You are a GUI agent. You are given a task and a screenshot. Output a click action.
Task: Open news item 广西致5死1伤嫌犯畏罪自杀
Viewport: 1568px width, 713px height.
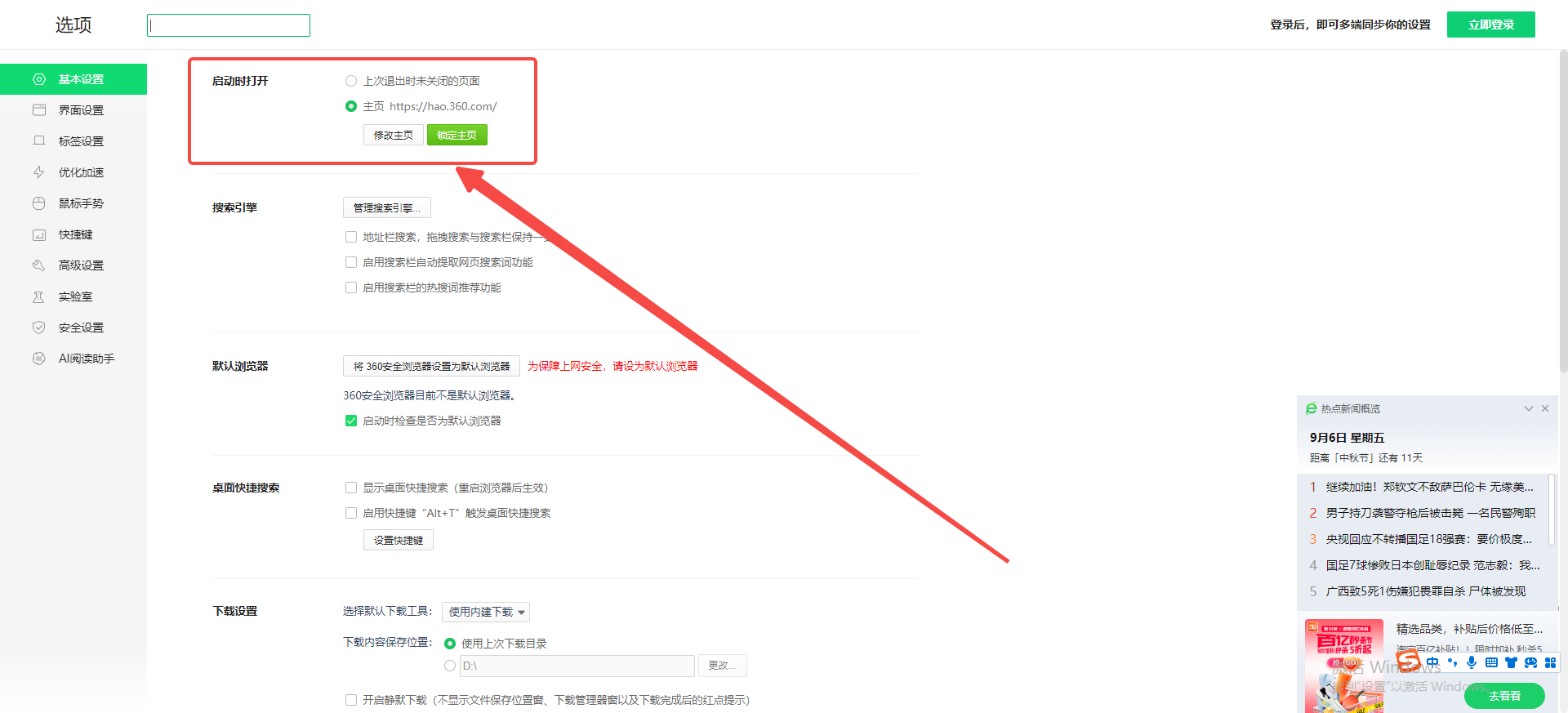coord(1426,591)
